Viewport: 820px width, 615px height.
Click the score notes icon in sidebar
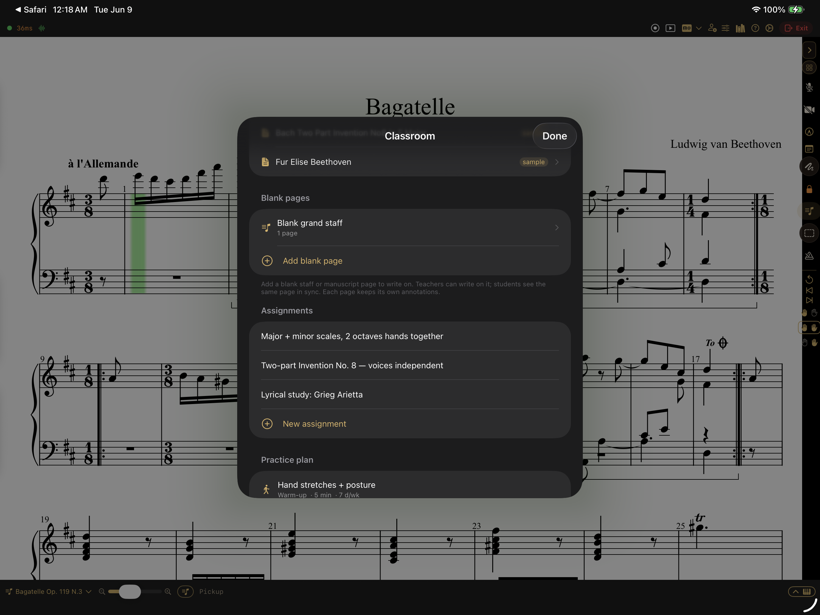(809, 211)
